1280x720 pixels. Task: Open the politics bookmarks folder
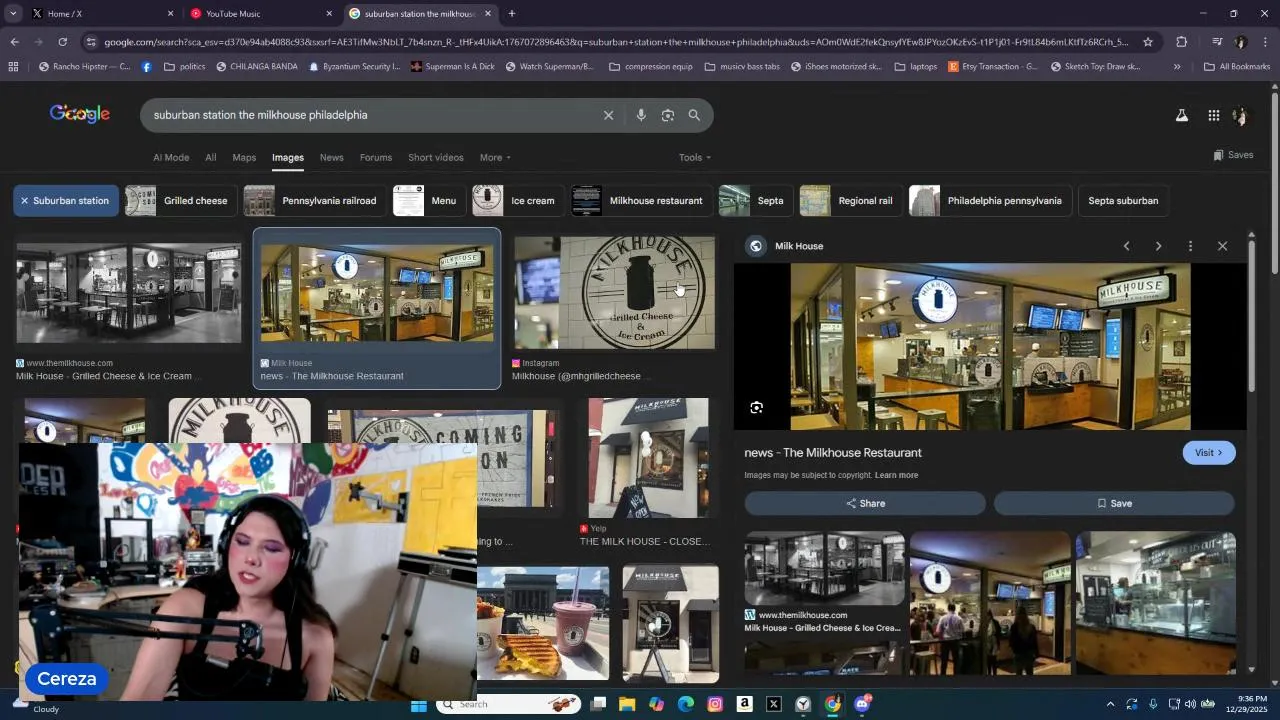184,67
